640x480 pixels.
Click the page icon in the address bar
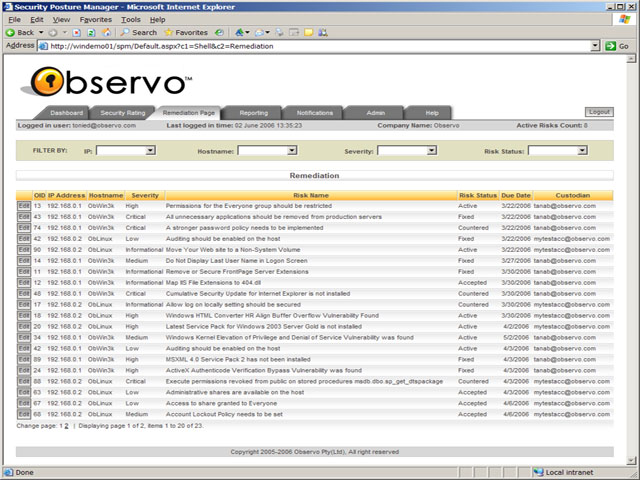(43, 46)
